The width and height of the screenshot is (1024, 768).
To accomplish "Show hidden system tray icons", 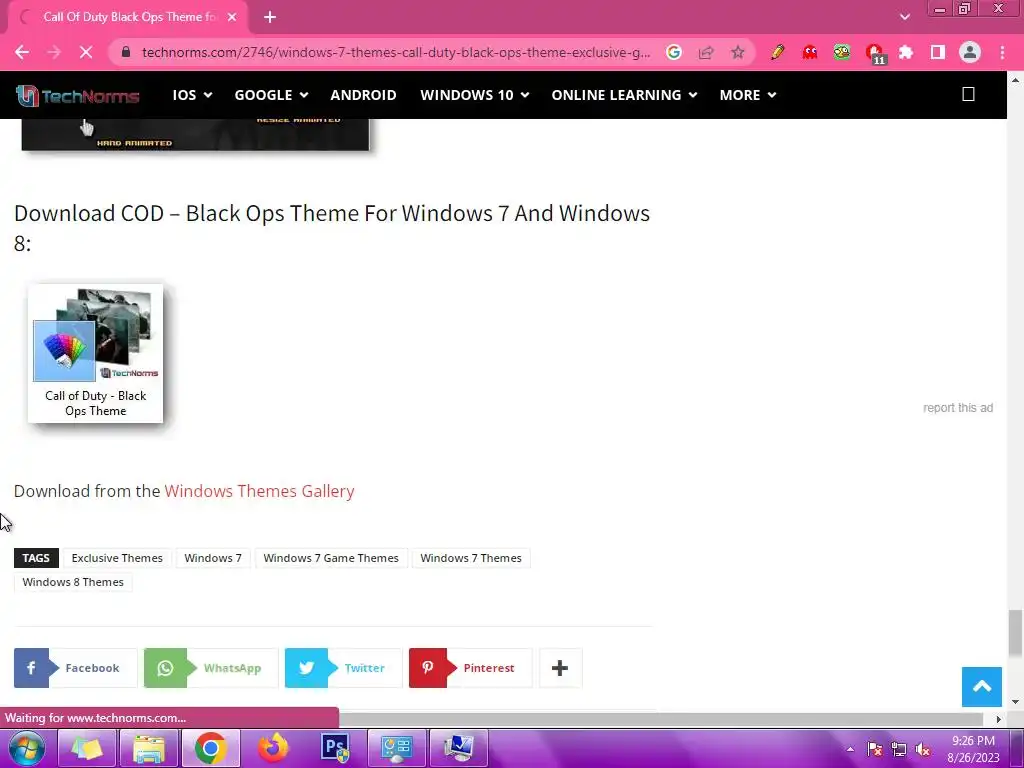I will 850,750.
